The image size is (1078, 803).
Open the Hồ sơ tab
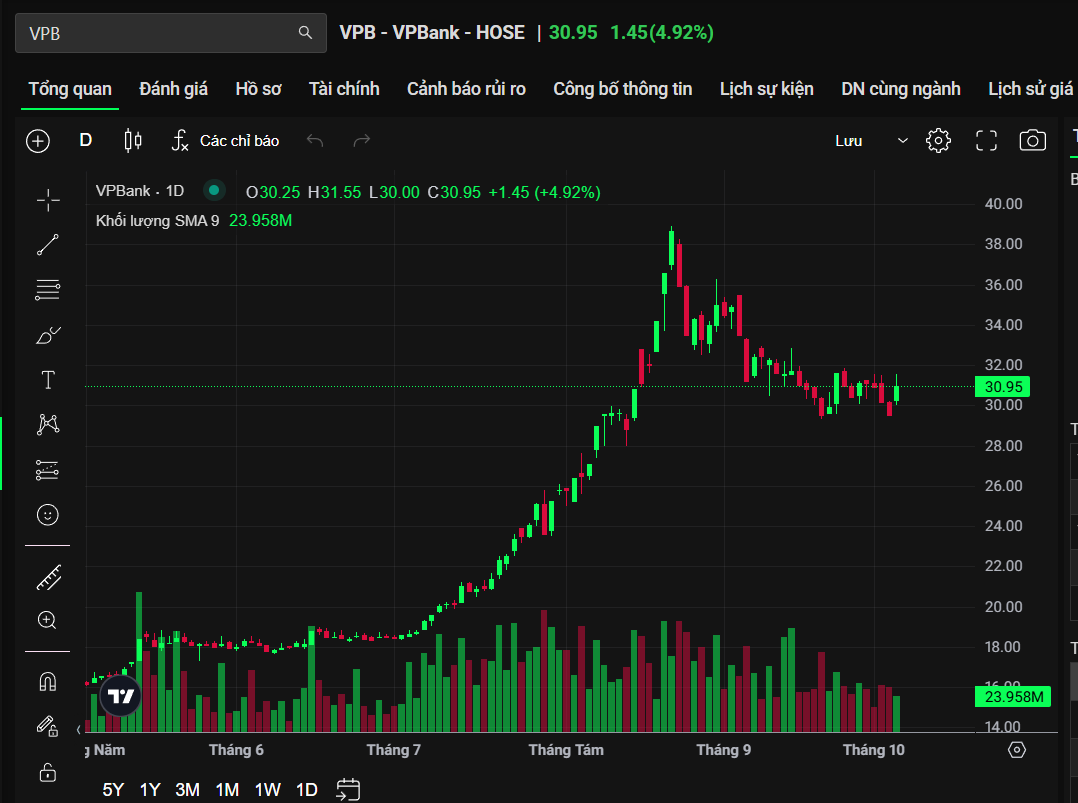pos(258,89)
